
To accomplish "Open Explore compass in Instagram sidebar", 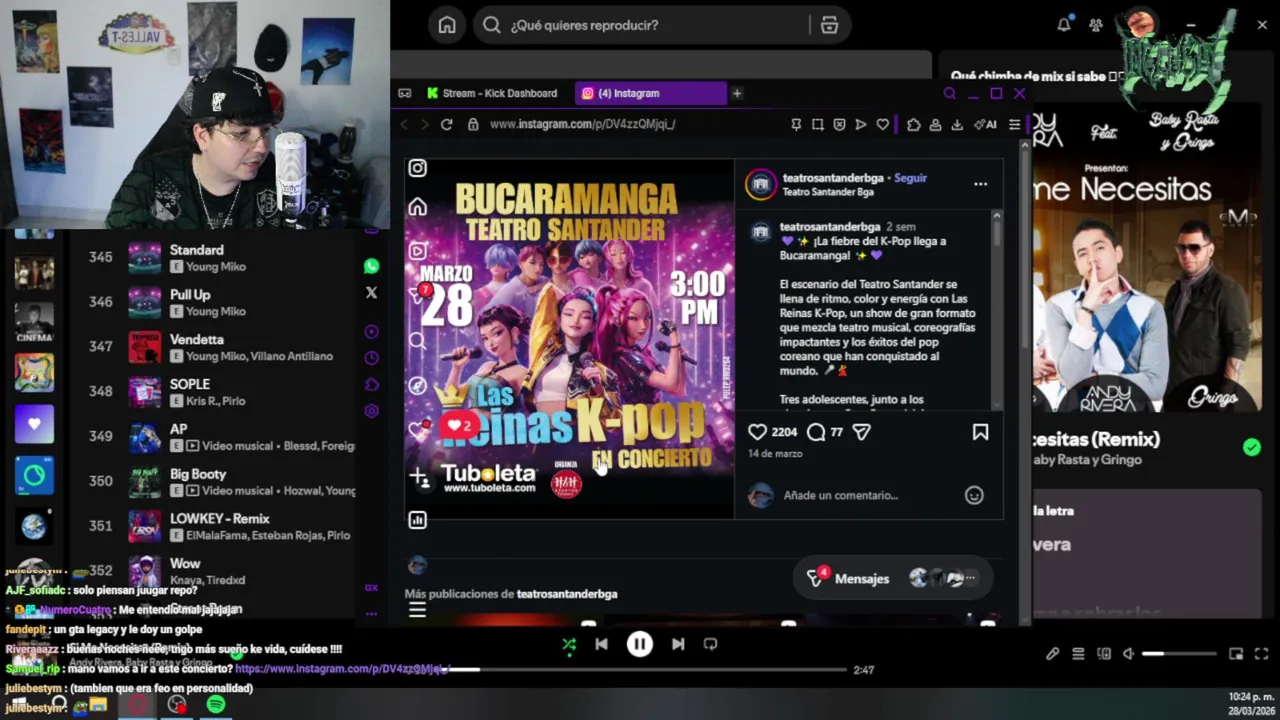I will click(417, 385).
